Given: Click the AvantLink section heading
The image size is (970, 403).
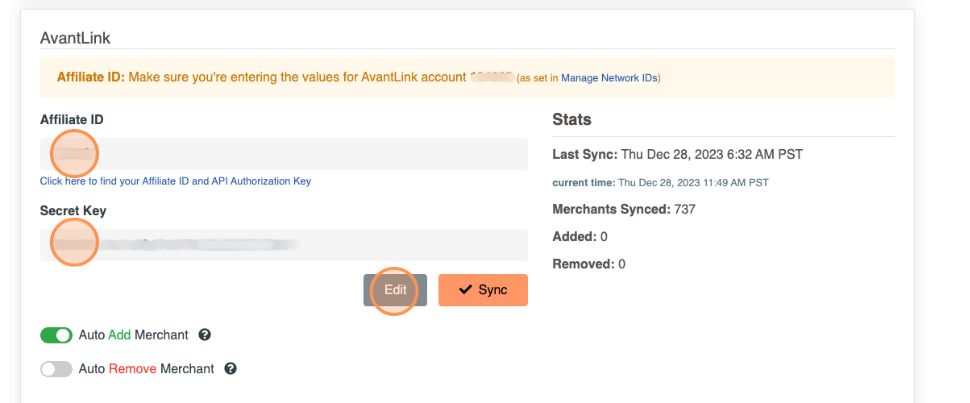Looking at the screenshot, I should pyautogui.click(x=75, y=38).
